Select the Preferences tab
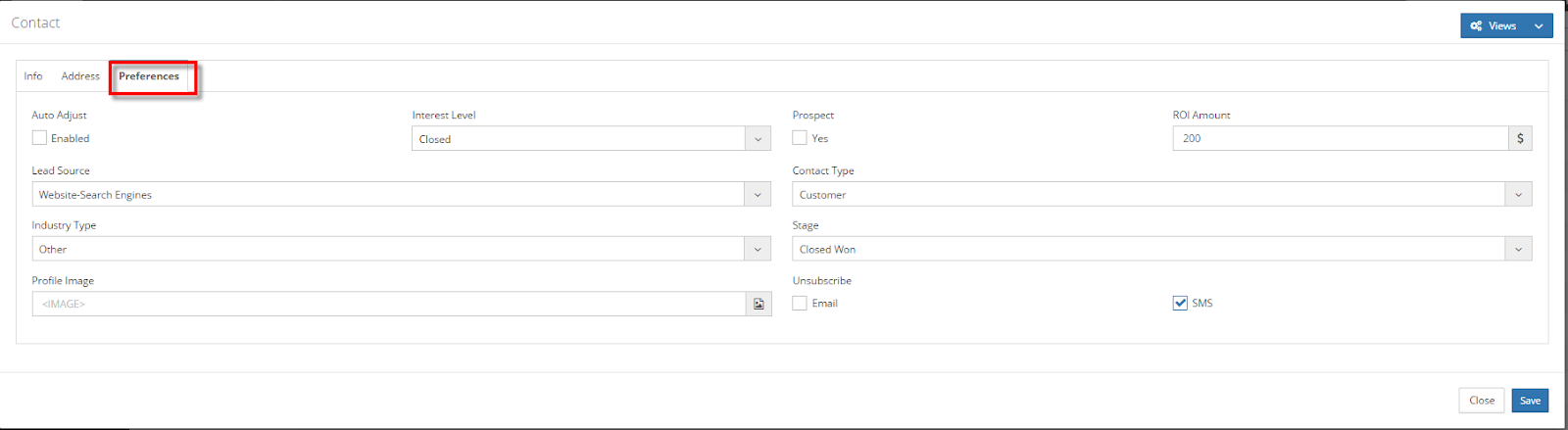 click(149, 76)
